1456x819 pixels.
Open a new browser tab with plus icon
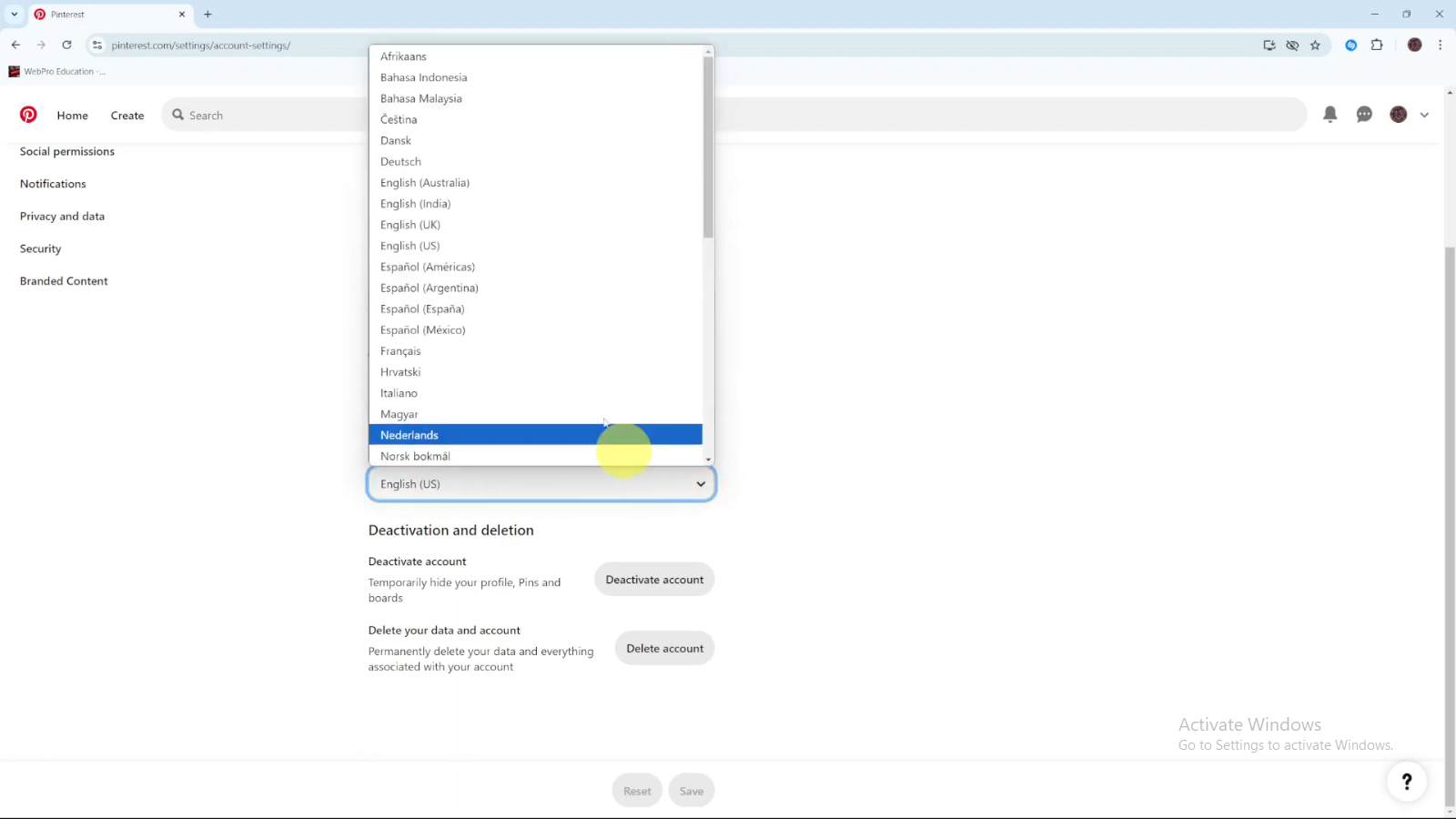coord(207,14)
